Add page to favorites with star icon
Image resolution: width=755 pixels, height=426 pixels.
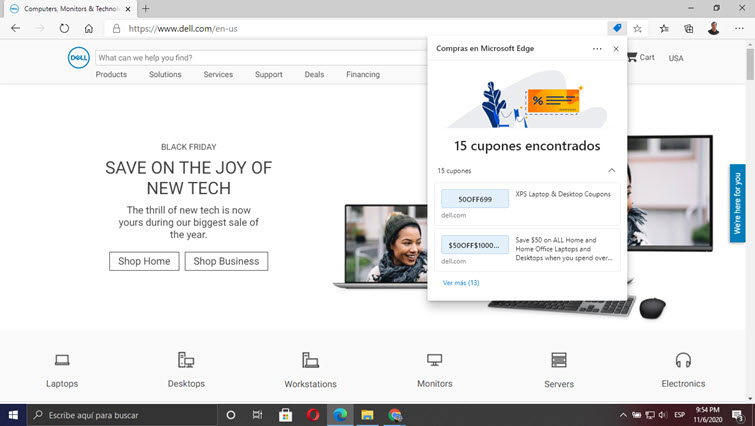(637, 29)
